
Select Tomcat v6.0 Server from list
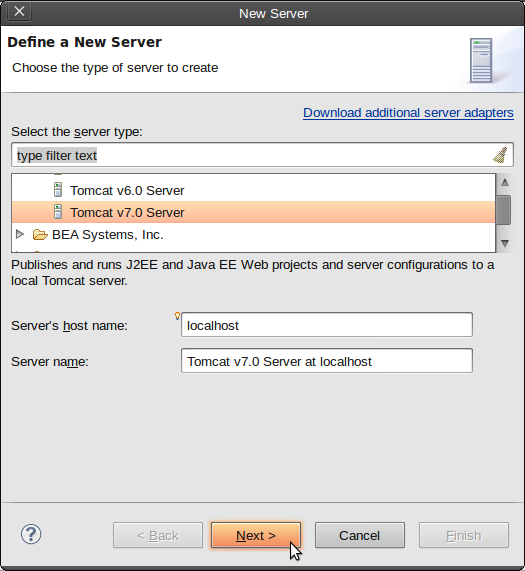click(x=127, y=190)
